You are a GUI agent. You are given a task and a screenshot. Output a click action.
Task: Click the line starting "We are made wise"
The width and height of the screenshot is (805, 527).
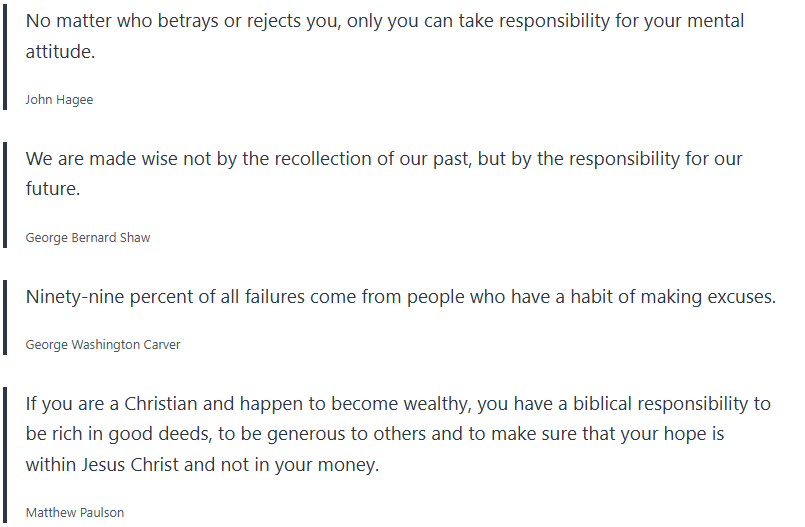pos(384,159)
